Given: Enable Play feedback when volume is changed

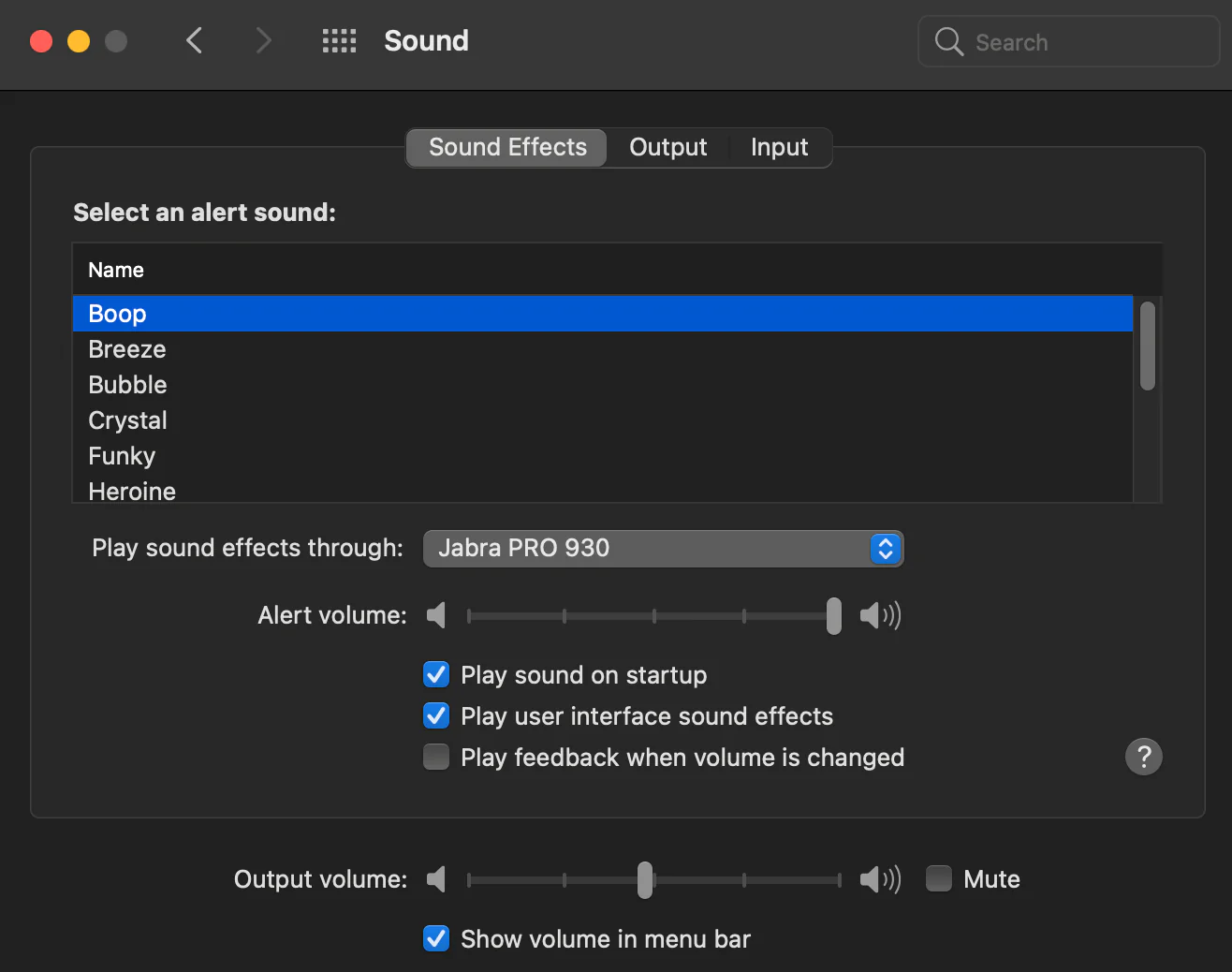Looking at the screenshot, I should (436, 757).
